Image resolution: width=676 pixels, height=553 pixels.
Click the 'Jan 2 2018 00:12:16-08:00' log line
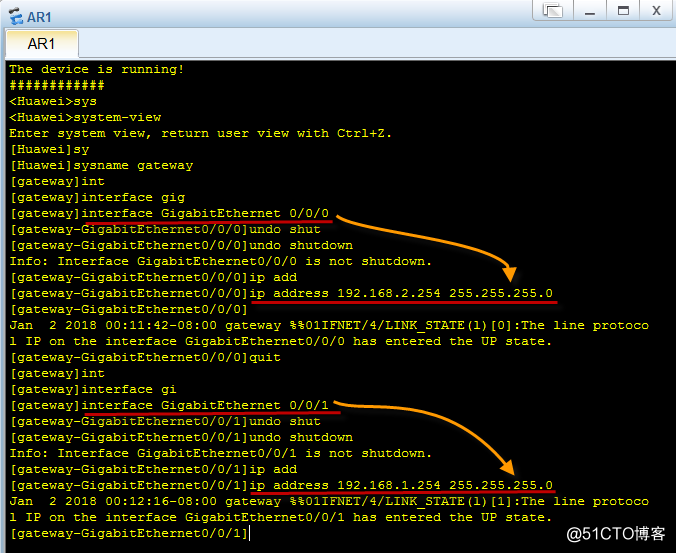329,501
